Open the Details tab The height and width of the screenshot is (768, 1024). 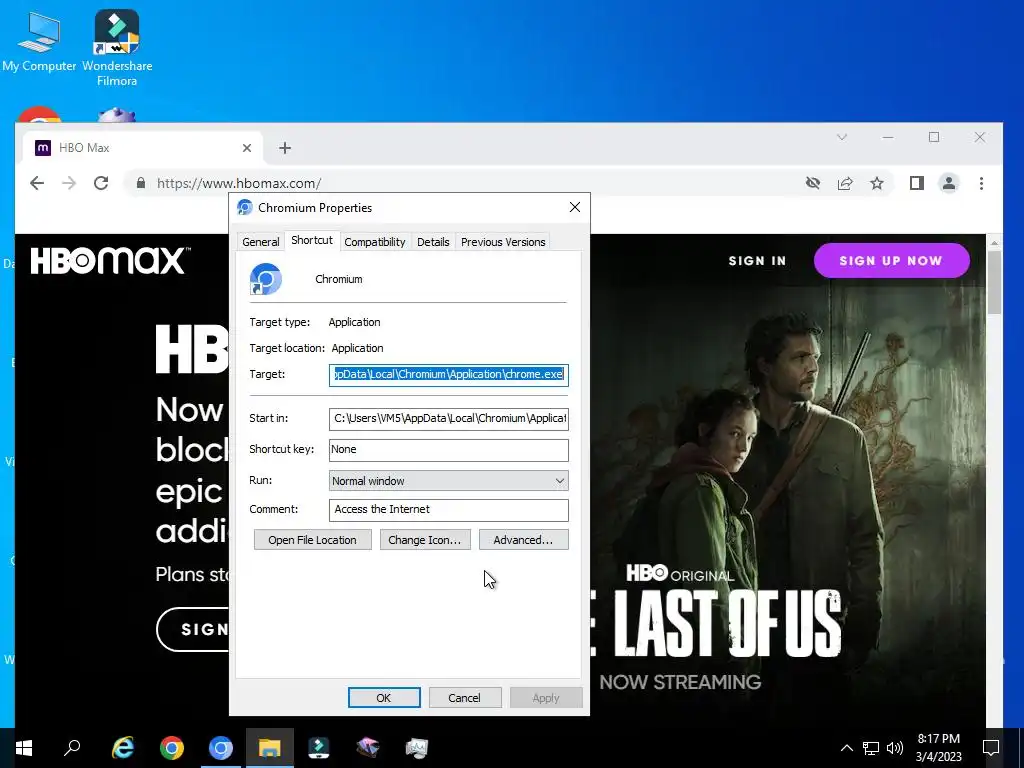433,242
